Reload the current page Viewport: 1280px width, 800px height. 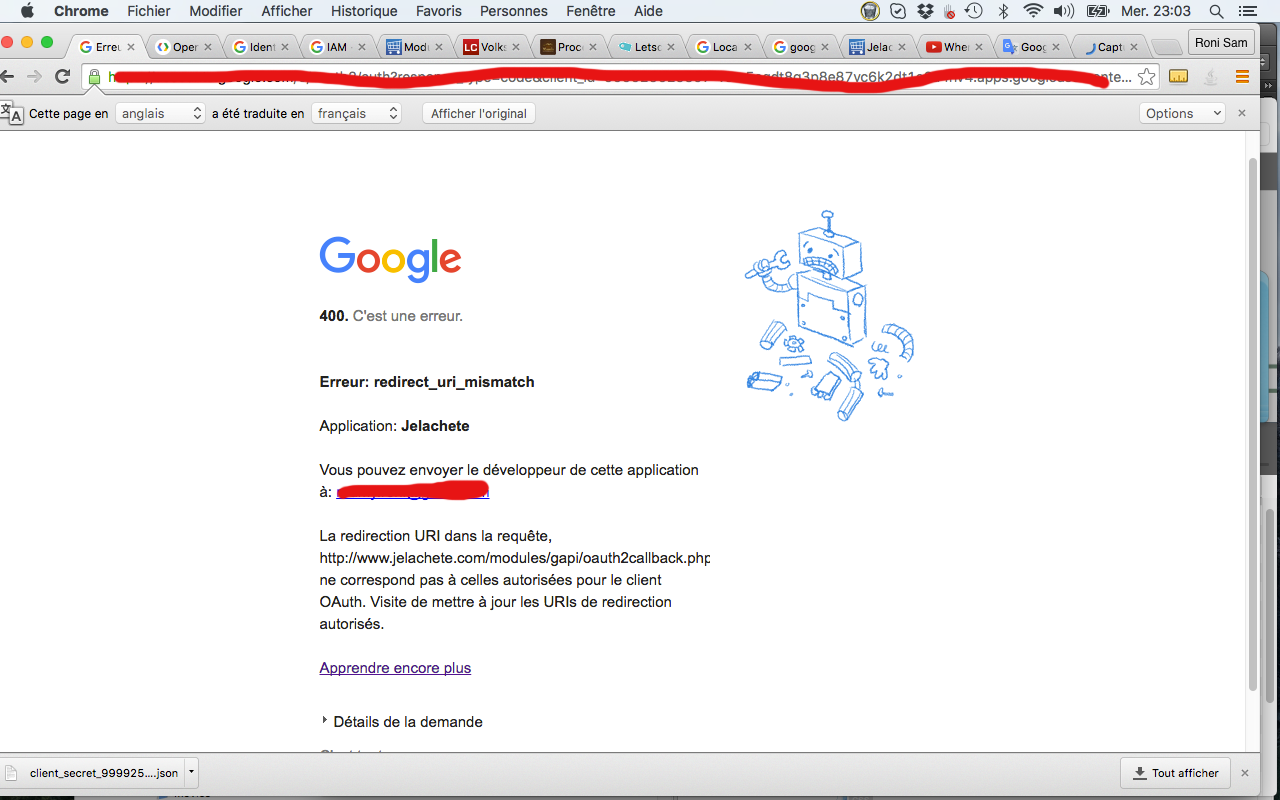[63, 77]
